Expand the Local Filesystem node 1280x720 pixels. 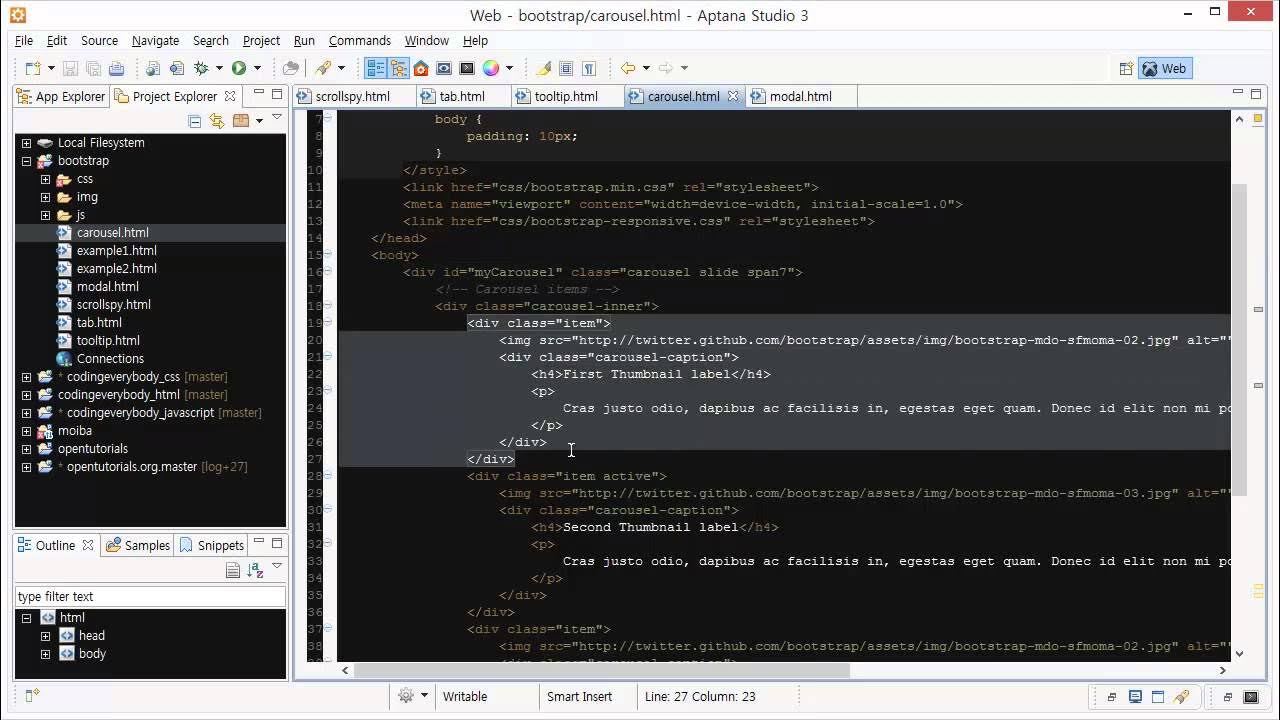pyautogui.click(x=26, y=143)
